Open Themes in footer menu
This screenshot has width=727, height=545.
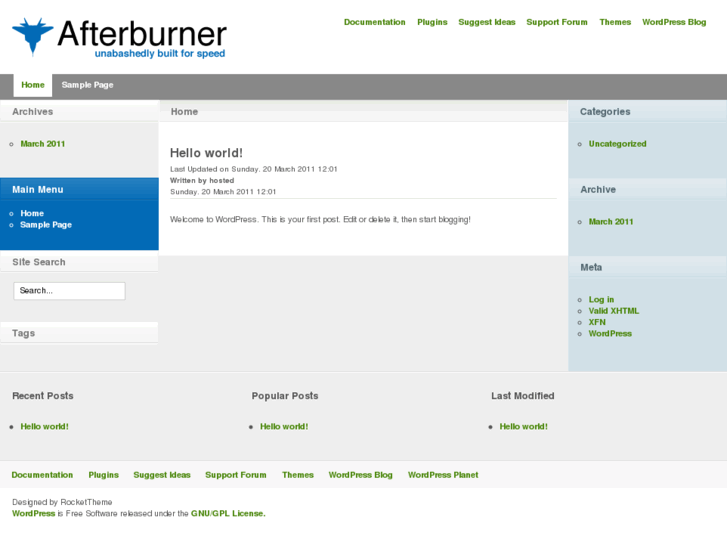(x=298, y=475)
